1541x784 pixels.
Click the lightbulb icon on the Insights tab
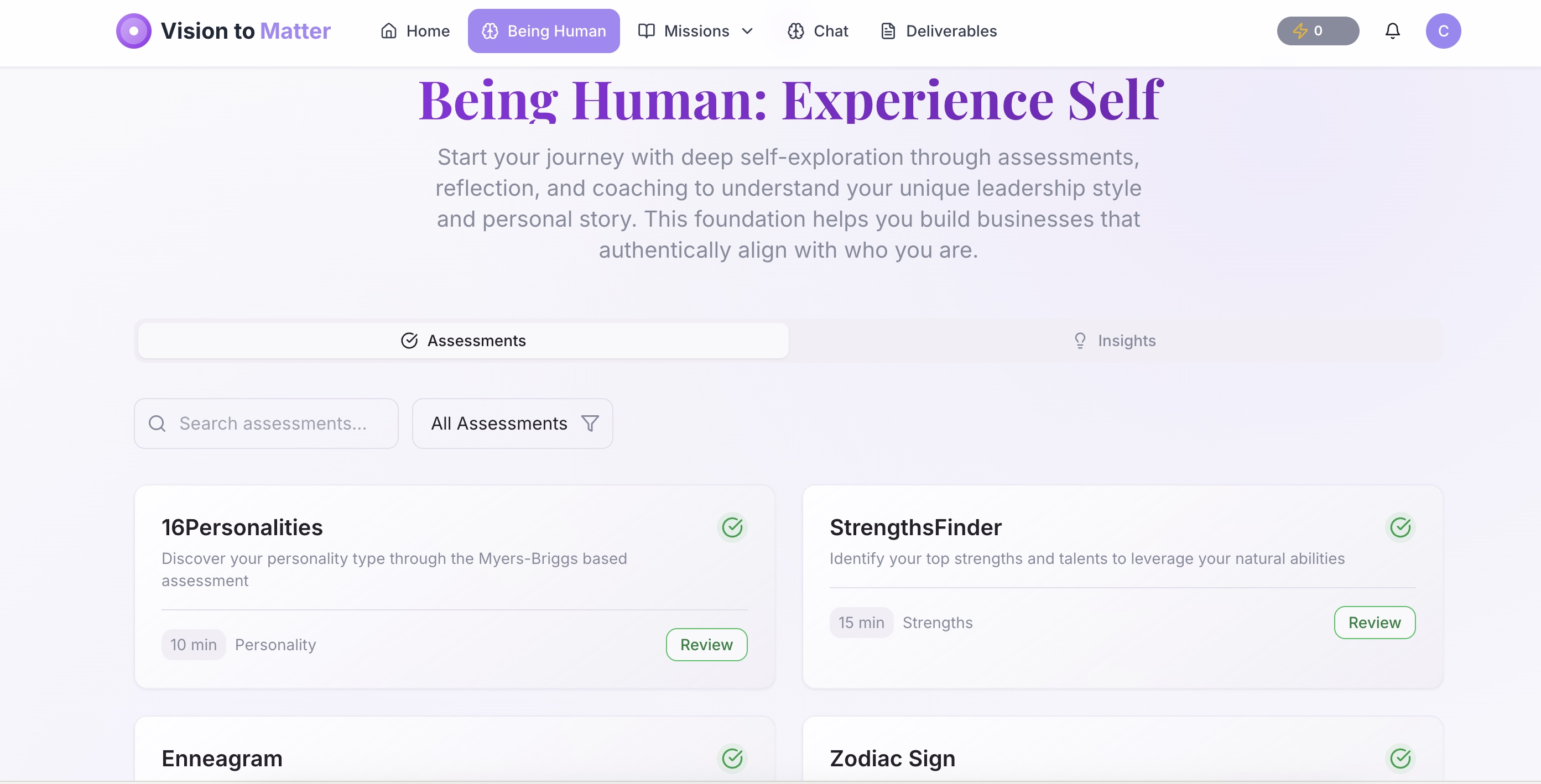(x=1080, y=340)
